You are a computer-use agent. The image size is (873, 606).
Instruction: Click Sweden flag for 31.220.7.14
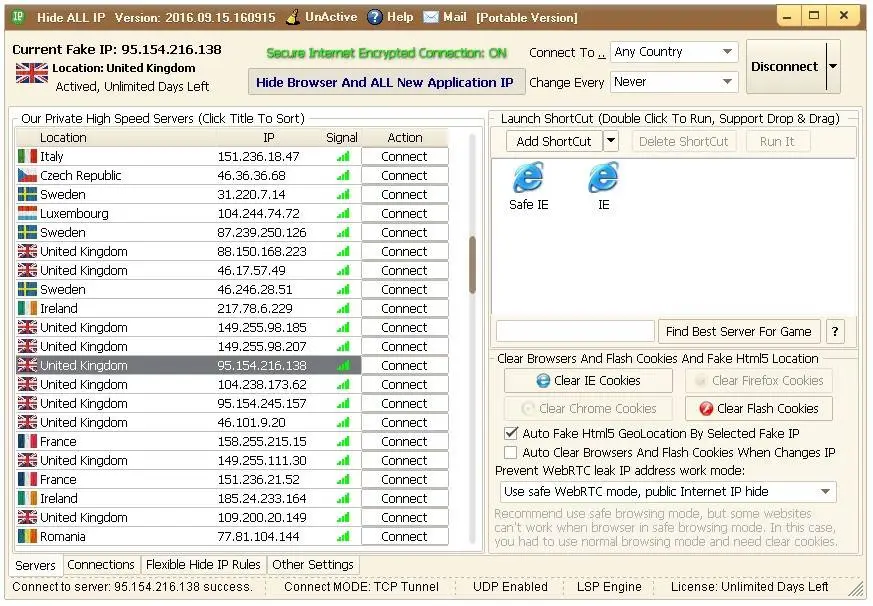click(x=27, y=194)
